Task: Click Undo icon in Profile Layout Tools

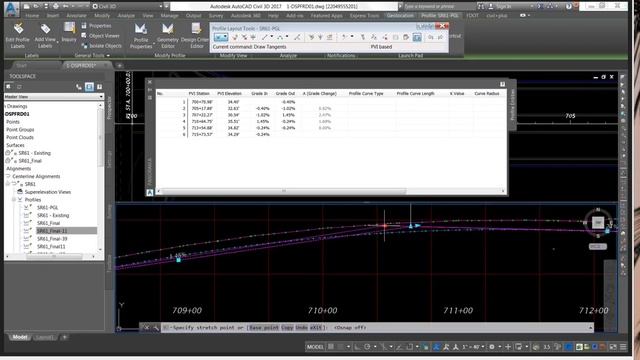Action: pyautogui.click(x=431, y=37)
